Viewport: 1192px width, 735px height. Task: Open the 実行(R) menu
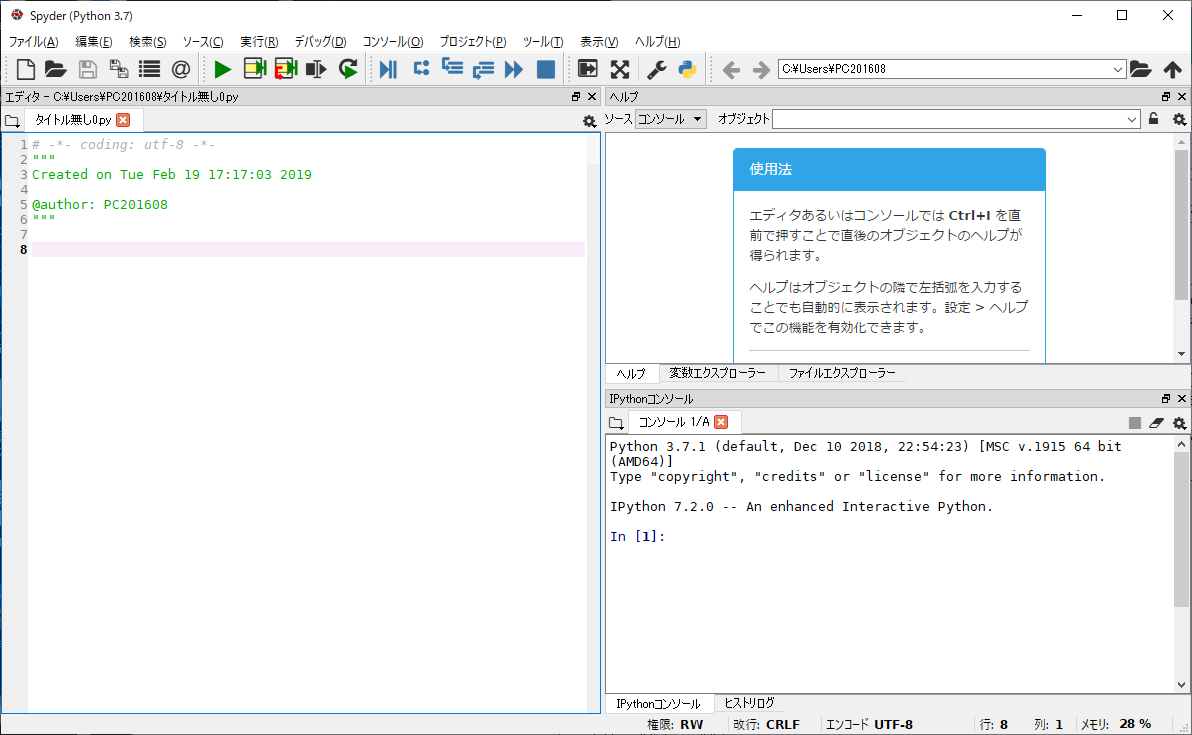point(259,42)
